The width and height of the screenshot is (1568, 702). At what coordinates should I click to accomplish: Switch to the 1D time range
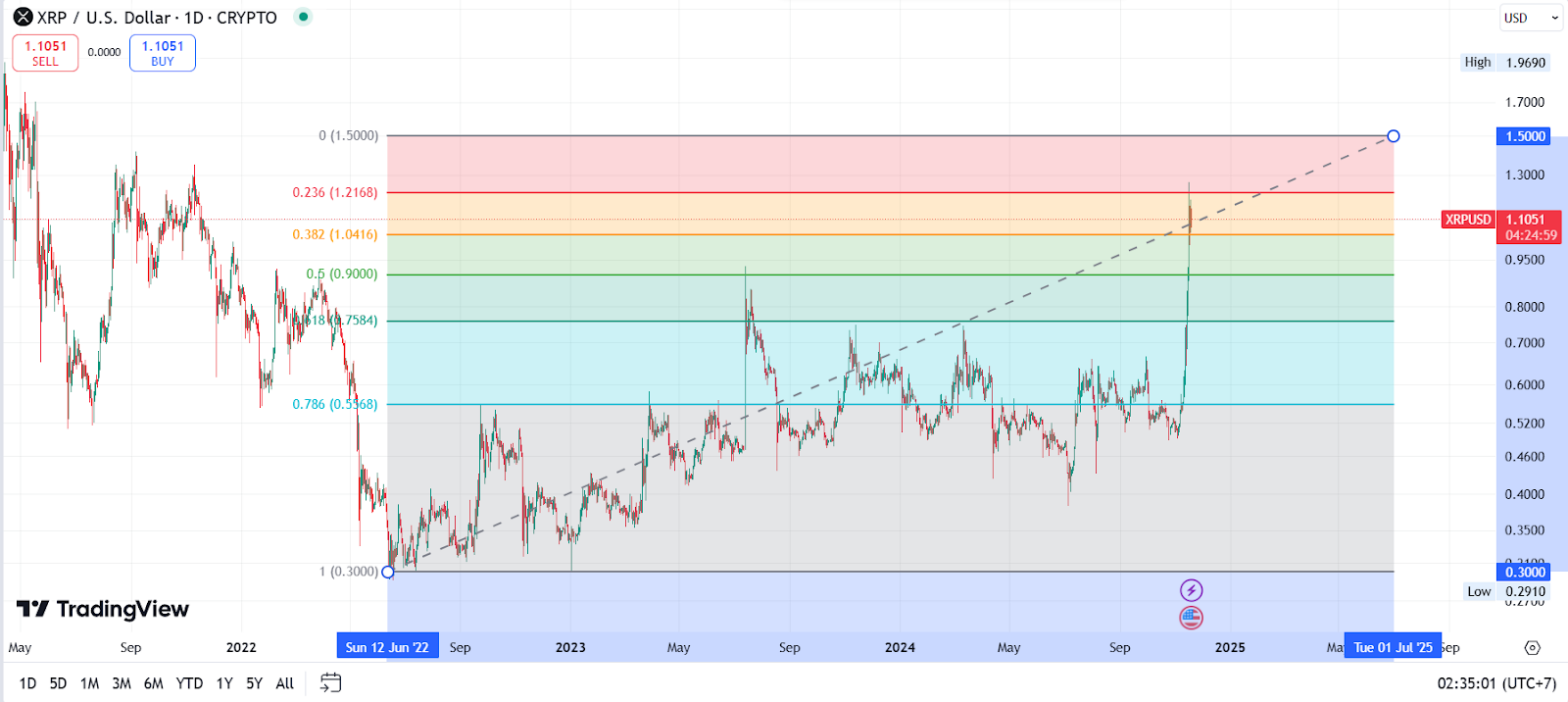(28, 683)
